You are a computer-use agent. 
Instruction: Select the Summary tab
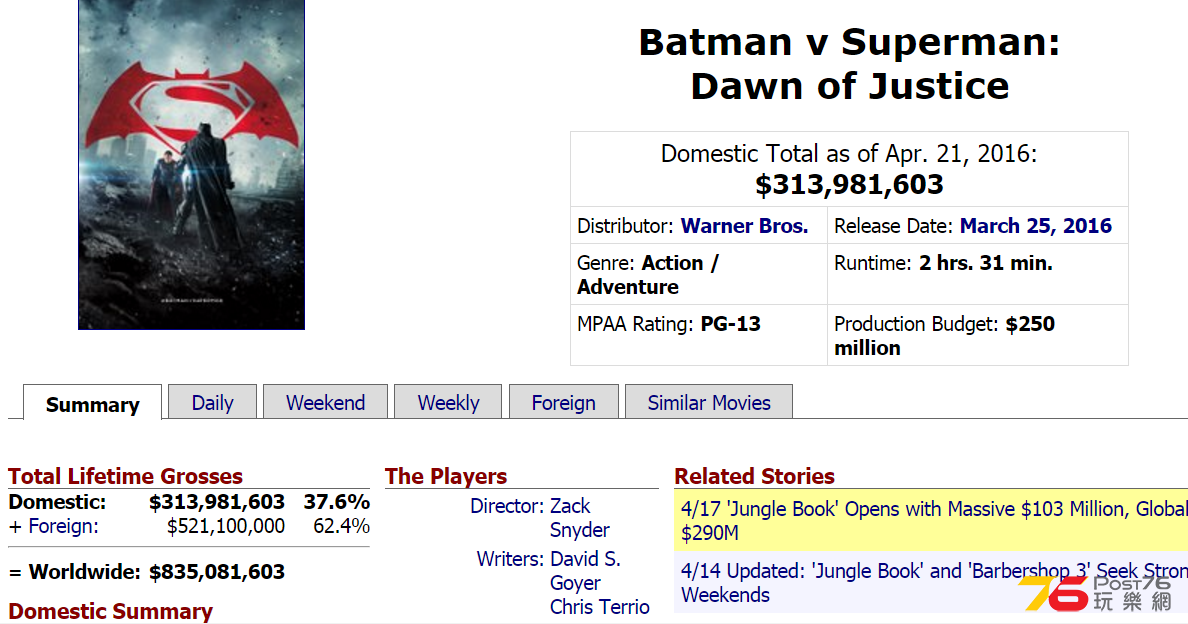(92, 404)
